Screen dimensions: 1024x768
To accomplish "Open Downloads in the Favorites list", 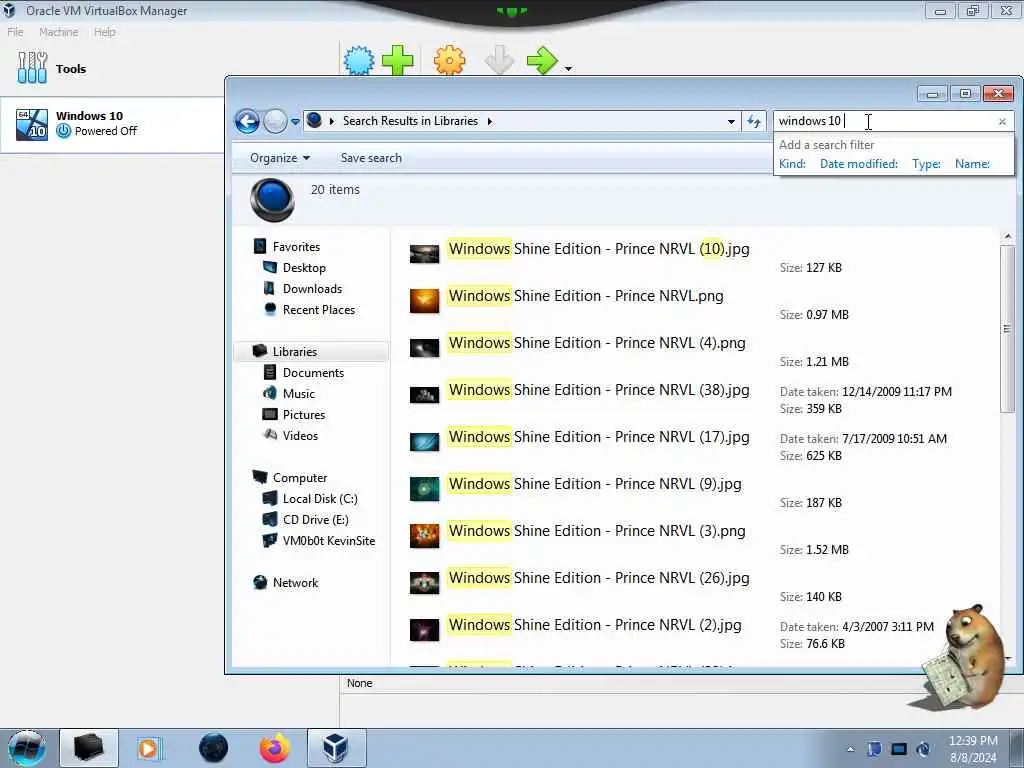I will [x=312, y=289].
